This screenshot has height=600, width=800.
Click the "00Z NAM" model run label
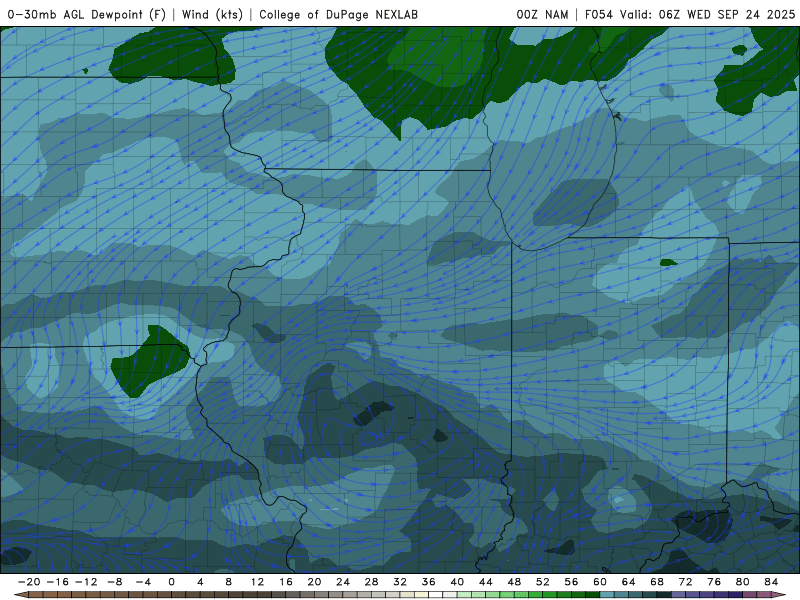coord(542,14)
